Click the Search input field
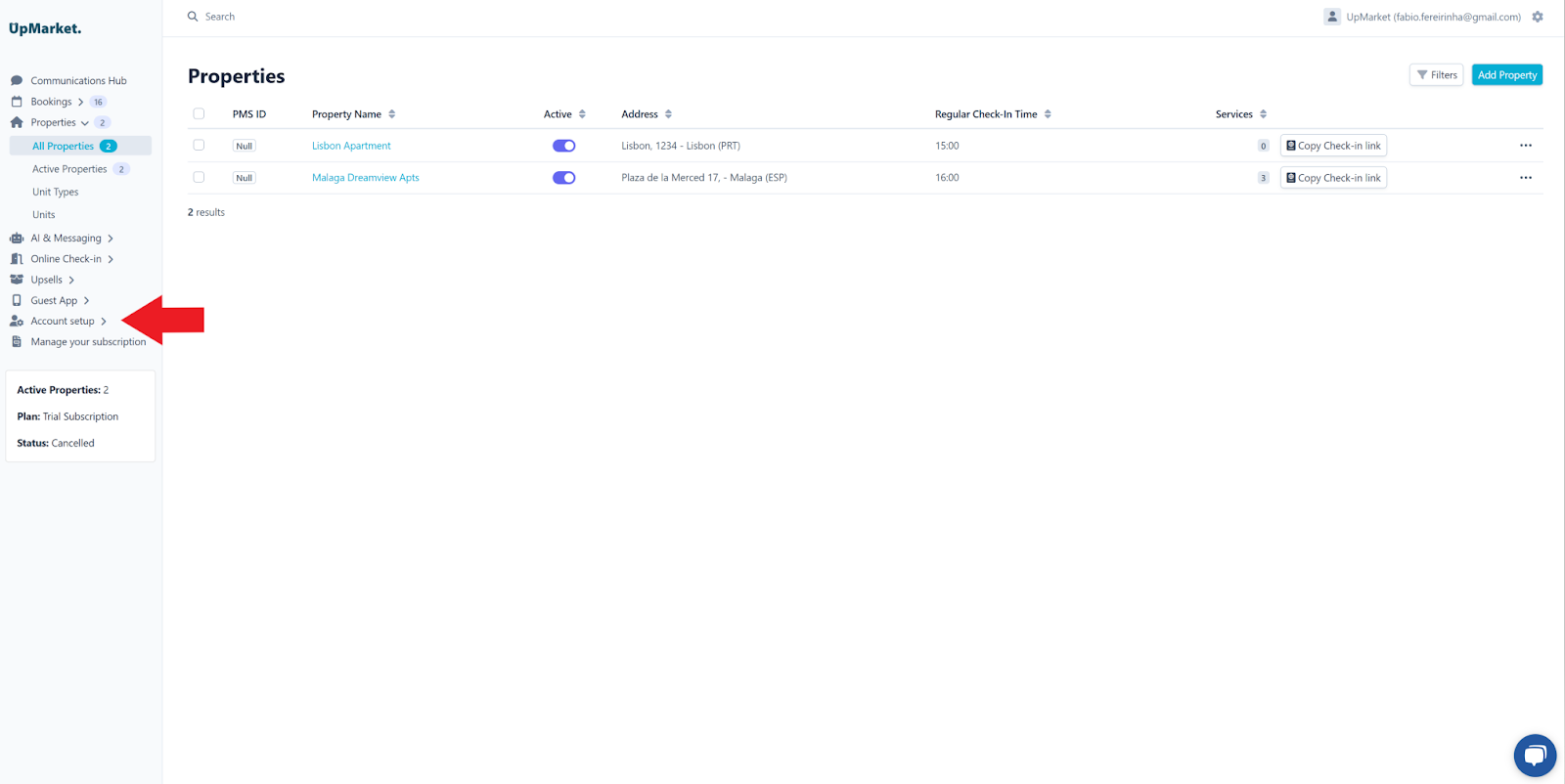This screenshot has height=784, width=1565. pos(220,17)
